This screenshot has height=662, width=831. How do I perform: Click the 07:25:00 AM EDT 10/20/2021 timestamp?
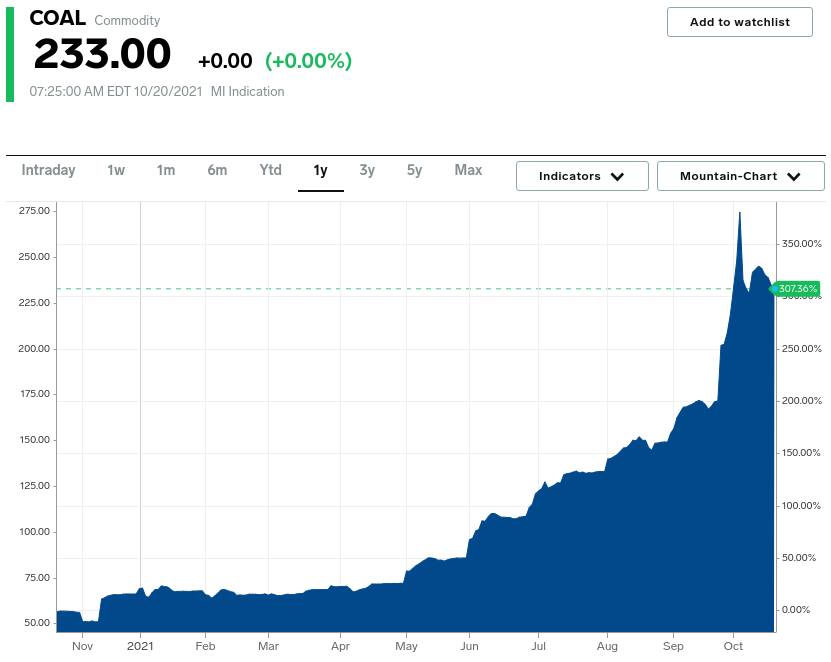point(116,92)
